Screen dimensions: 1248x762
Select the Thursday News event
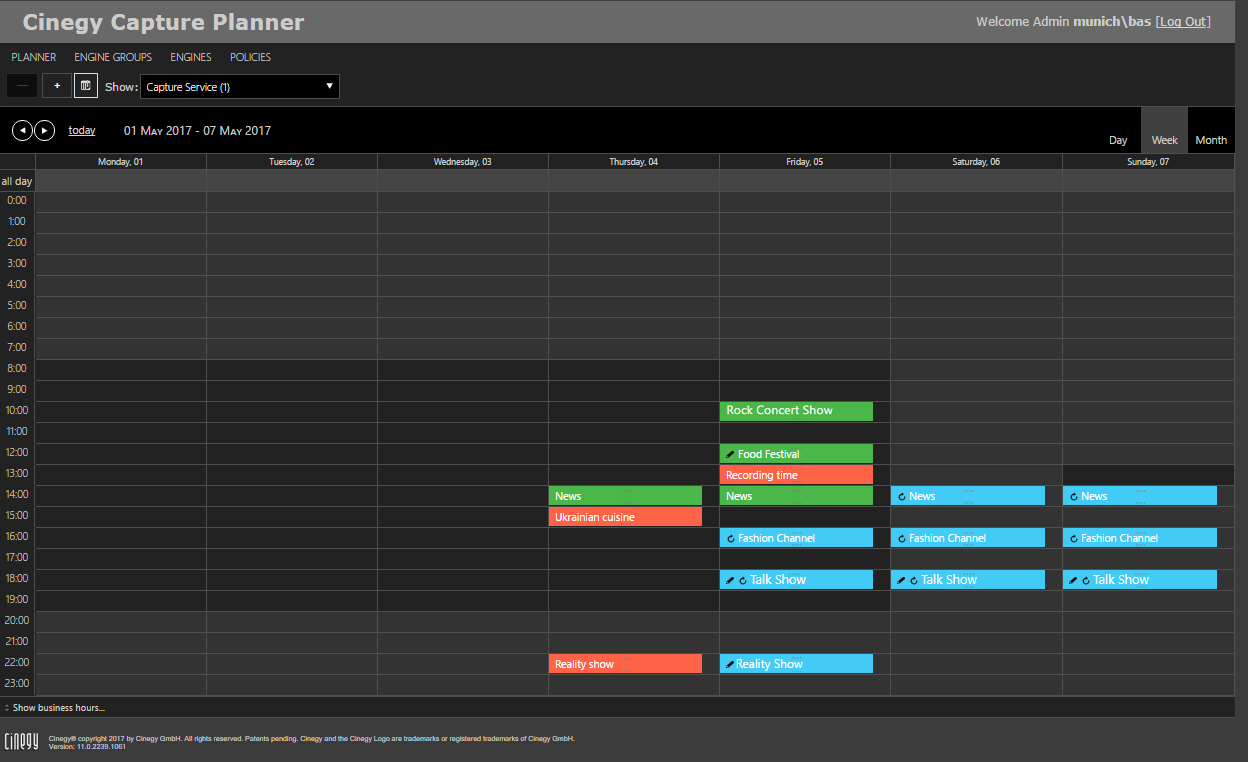tap(625, 496)
